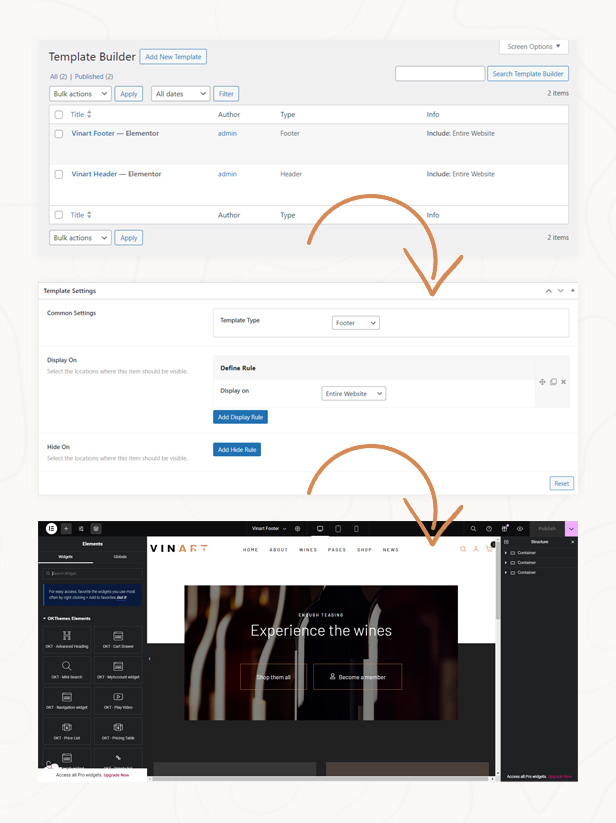
Task: Select the OKT Advanced Heading widget
Action: (67, 639)
